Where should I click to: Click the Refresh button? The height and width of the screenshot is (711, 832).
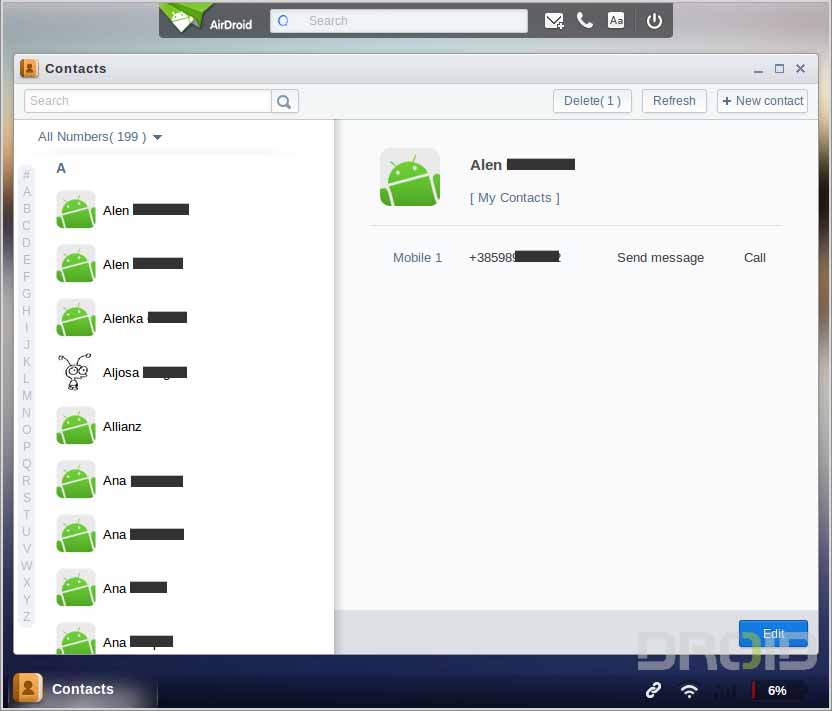pos(674,101)
